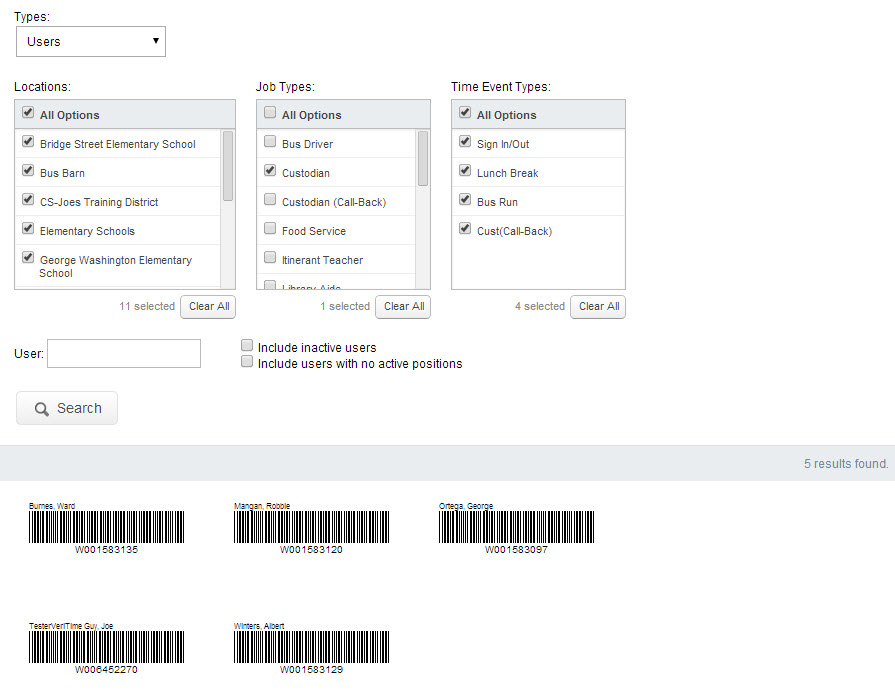Click the Job Types list scrollbar
The height and width of the screenshot is (690, 895).
(x=423, y=159)
